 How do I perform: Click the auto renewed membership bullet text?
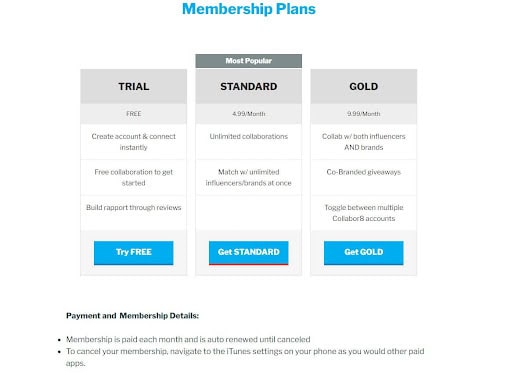click(188, 339)
